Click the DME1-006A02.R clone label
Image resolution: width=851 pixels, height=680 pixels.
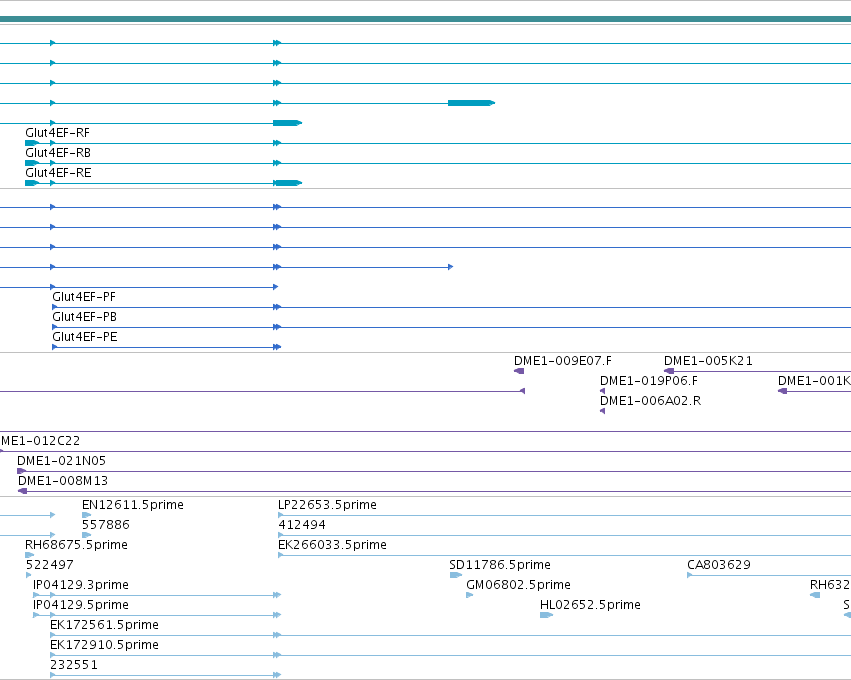pyautogui.click(x=650, y=401)
